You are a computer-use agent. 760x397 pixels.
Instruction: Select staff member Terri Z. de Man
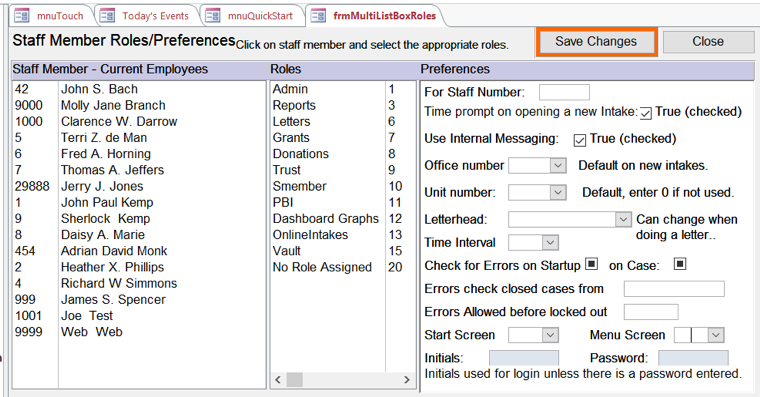(139, 138)
